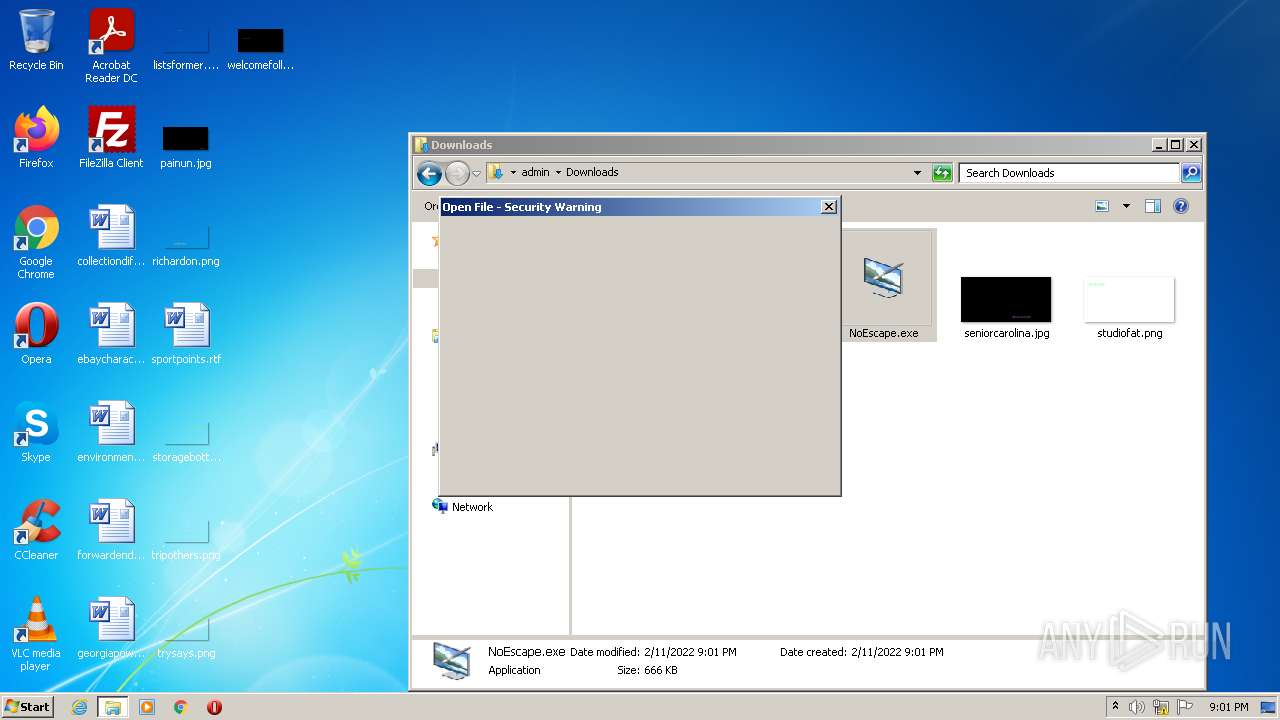
Task: Minimize the Downloads window
Action: pyautogui.click(x=1159, y=145)
